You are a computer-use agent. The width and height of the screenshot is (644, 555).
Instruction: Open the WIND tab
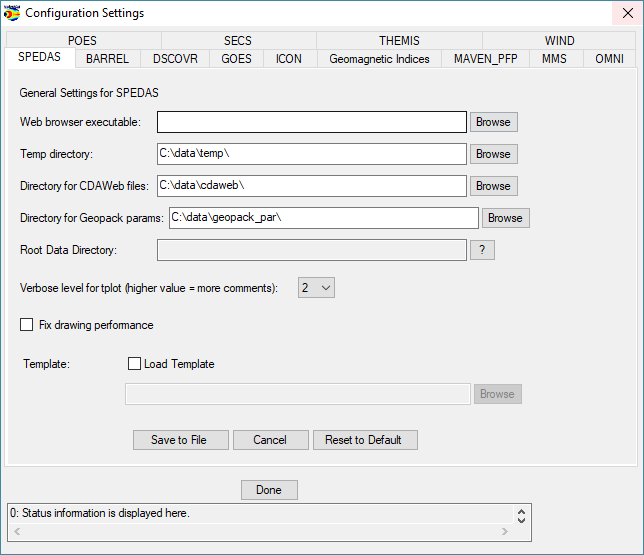coord(559,41)
